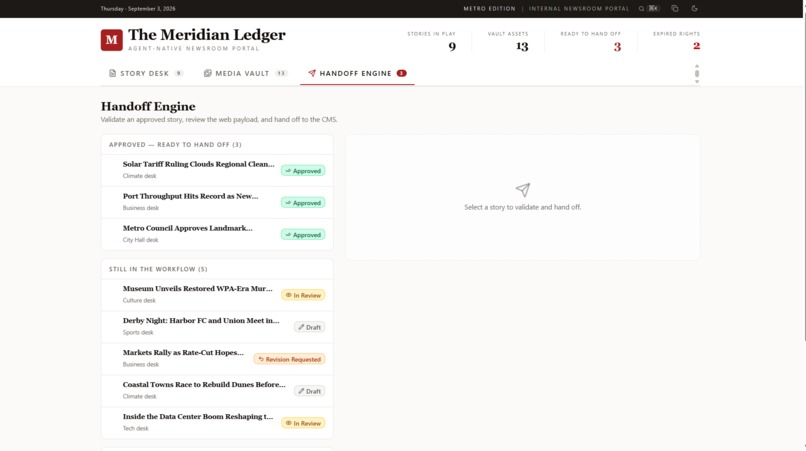Click the Stories in Play stat
This screenshot has width=806, height=451.
tap(431, 41)
